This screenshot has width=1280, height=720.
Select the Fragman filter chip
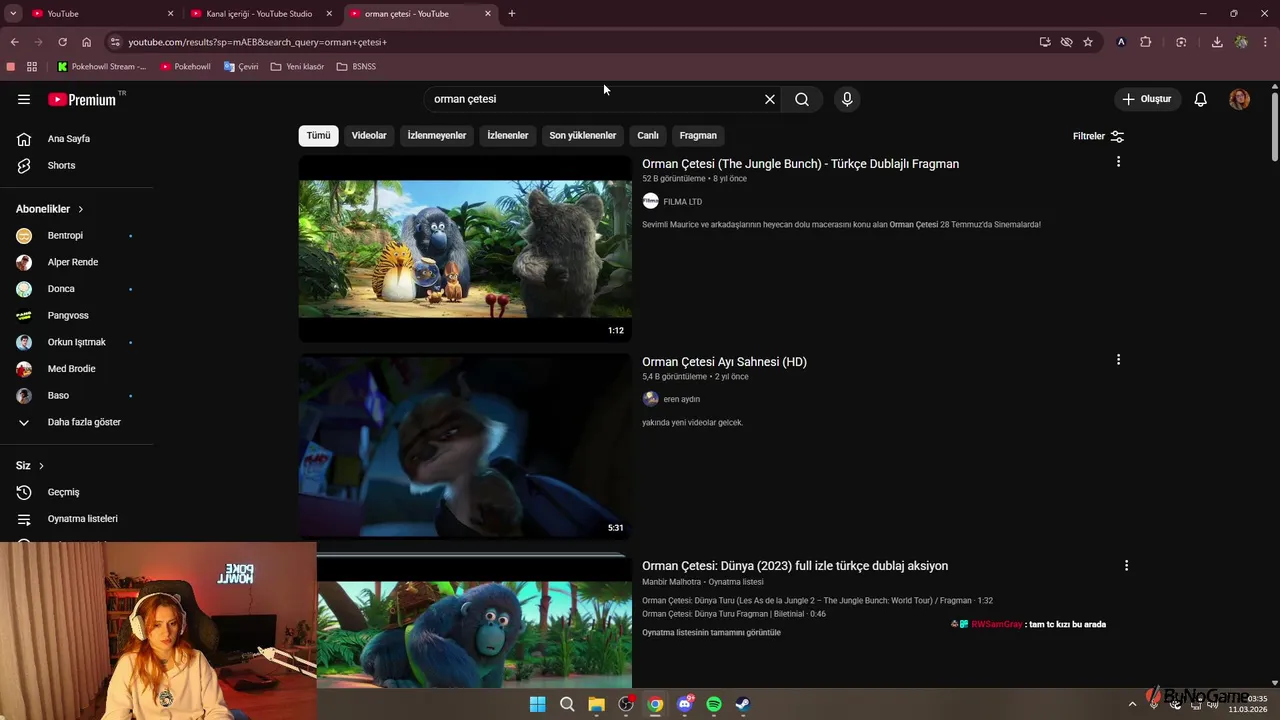(698, 135)
